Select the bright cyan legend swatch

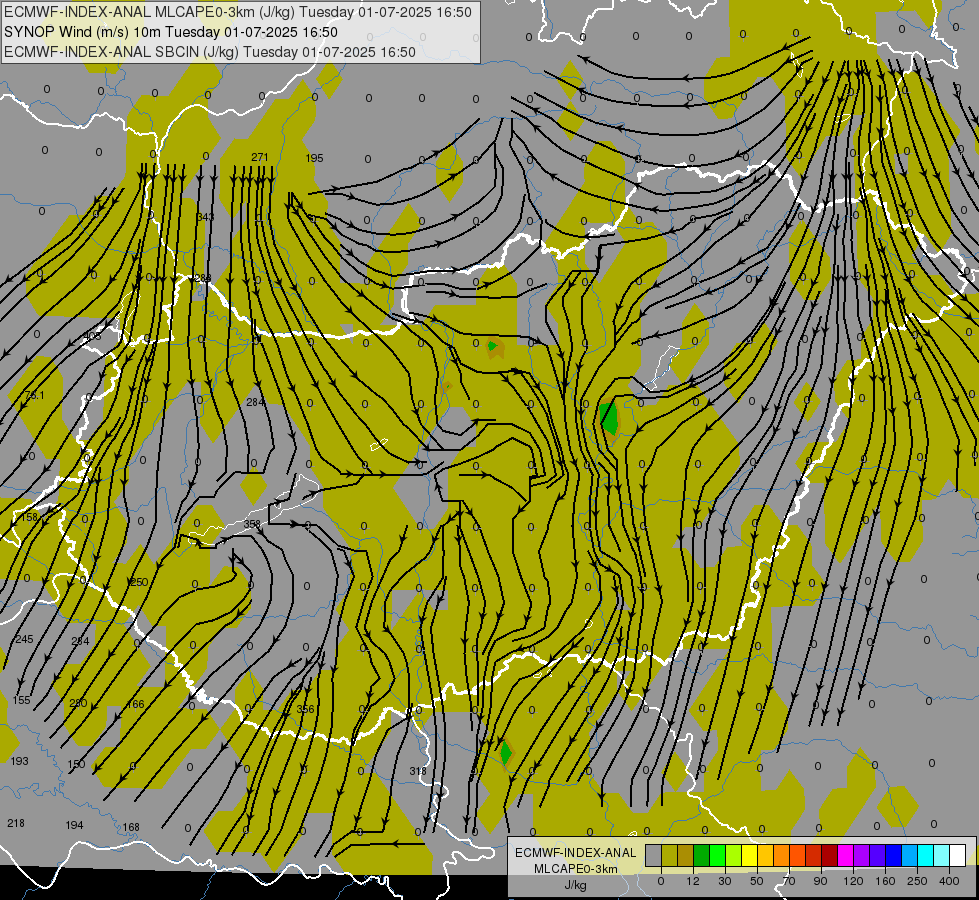[x=926, y=856]
